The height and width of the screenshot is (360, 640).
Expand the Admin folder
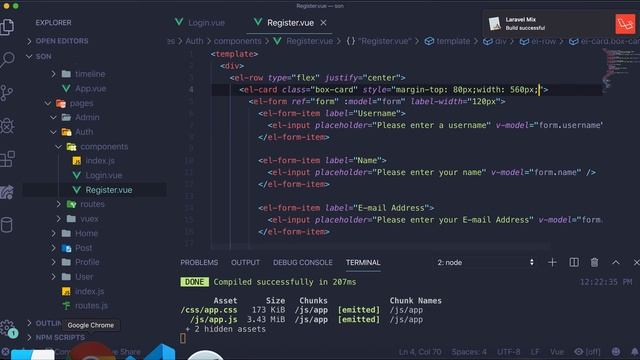[x=87, y=118]
